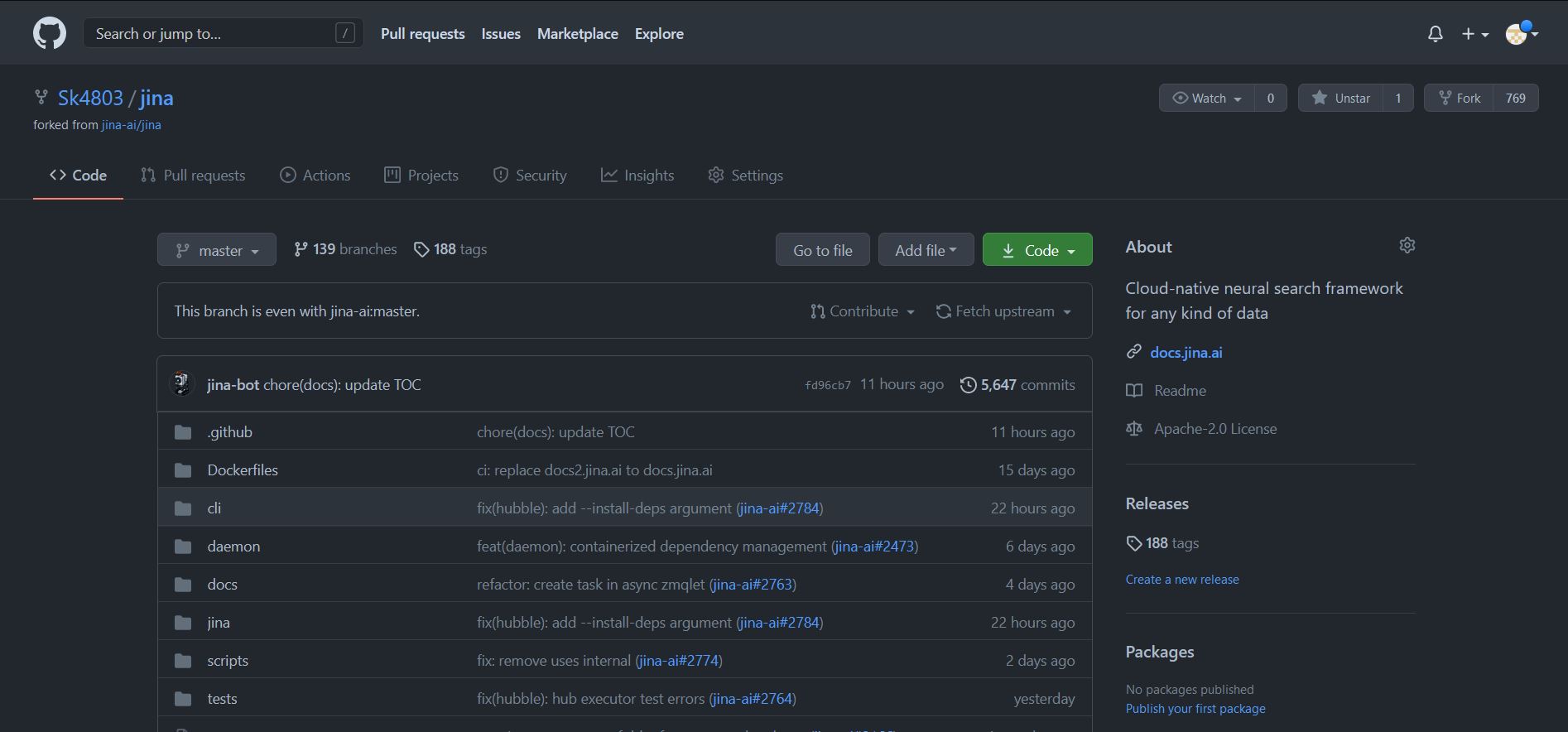Open the jina-bot author link
1568x732 pixels.
click(233, 385)
